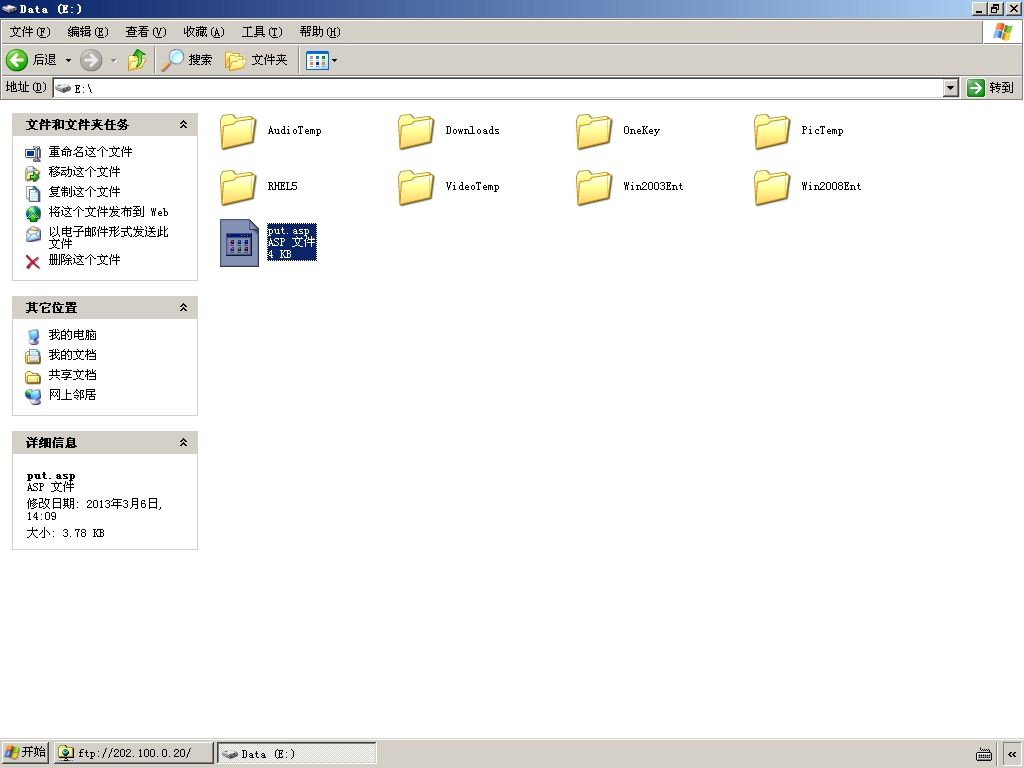Screen dimensions: 1024x768
Task: Click in the address field E:\
Action: (x=498, y=88)
